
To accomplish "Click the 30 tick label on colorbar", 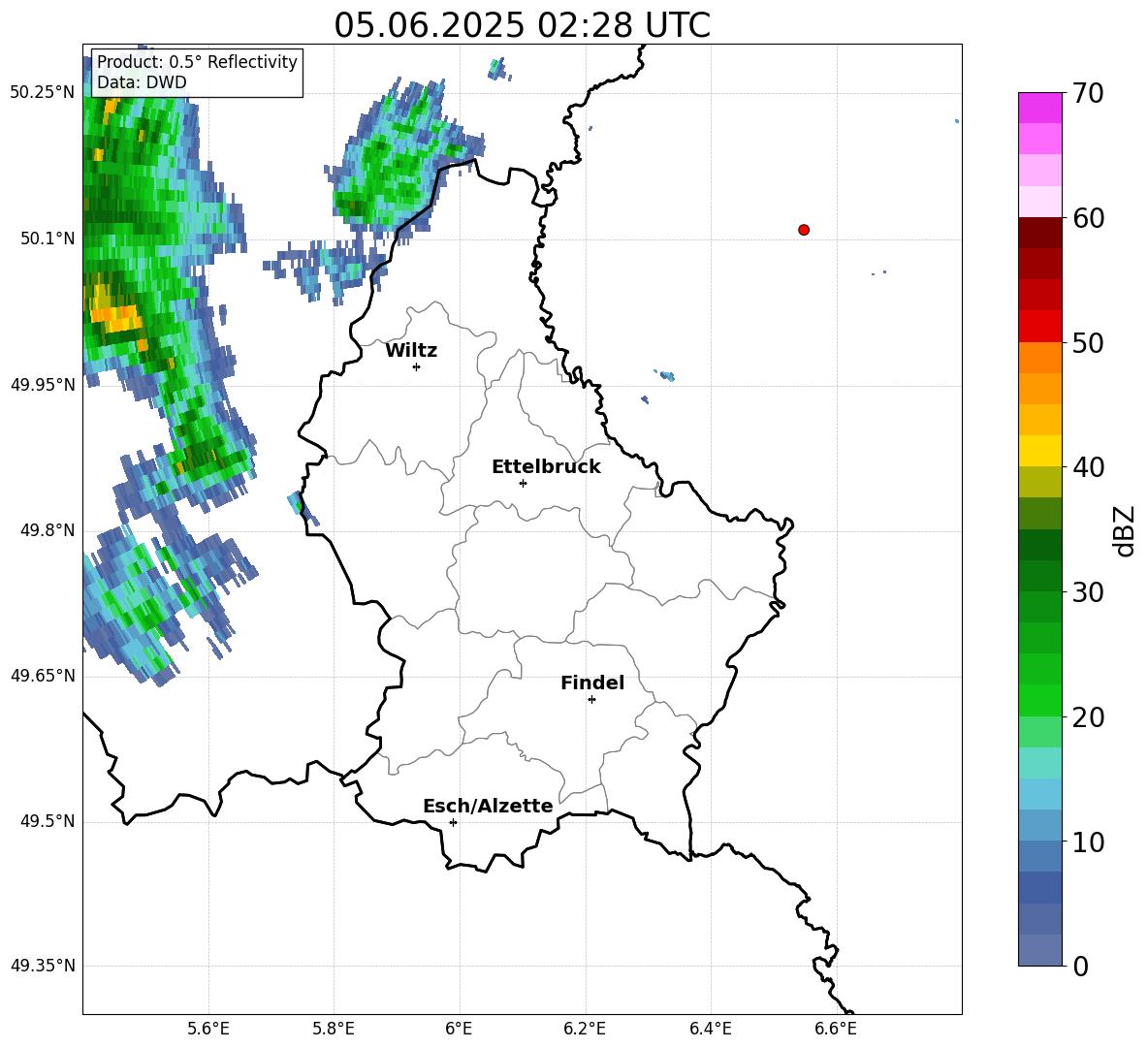I will (1088, 592).
